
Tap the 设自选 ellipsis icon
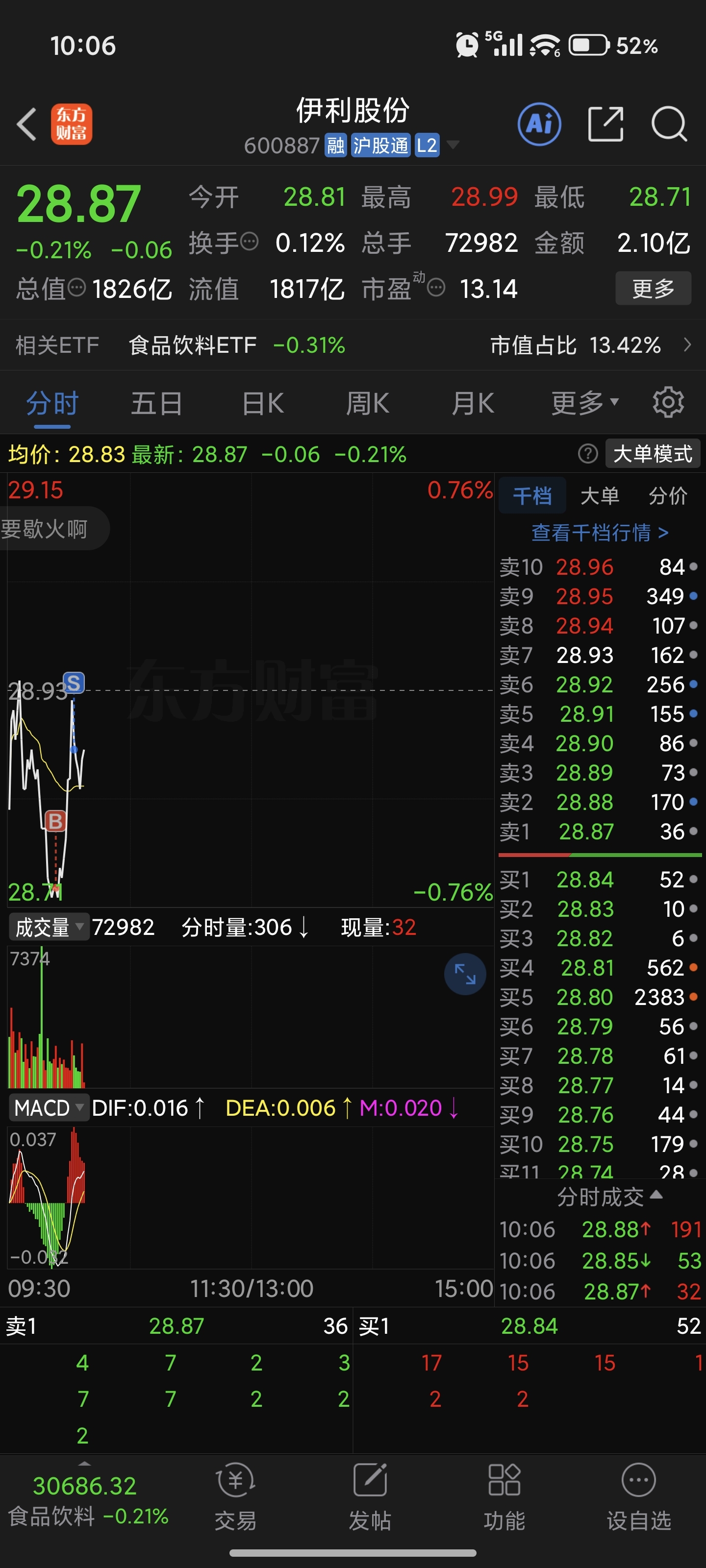[638, 1480]
